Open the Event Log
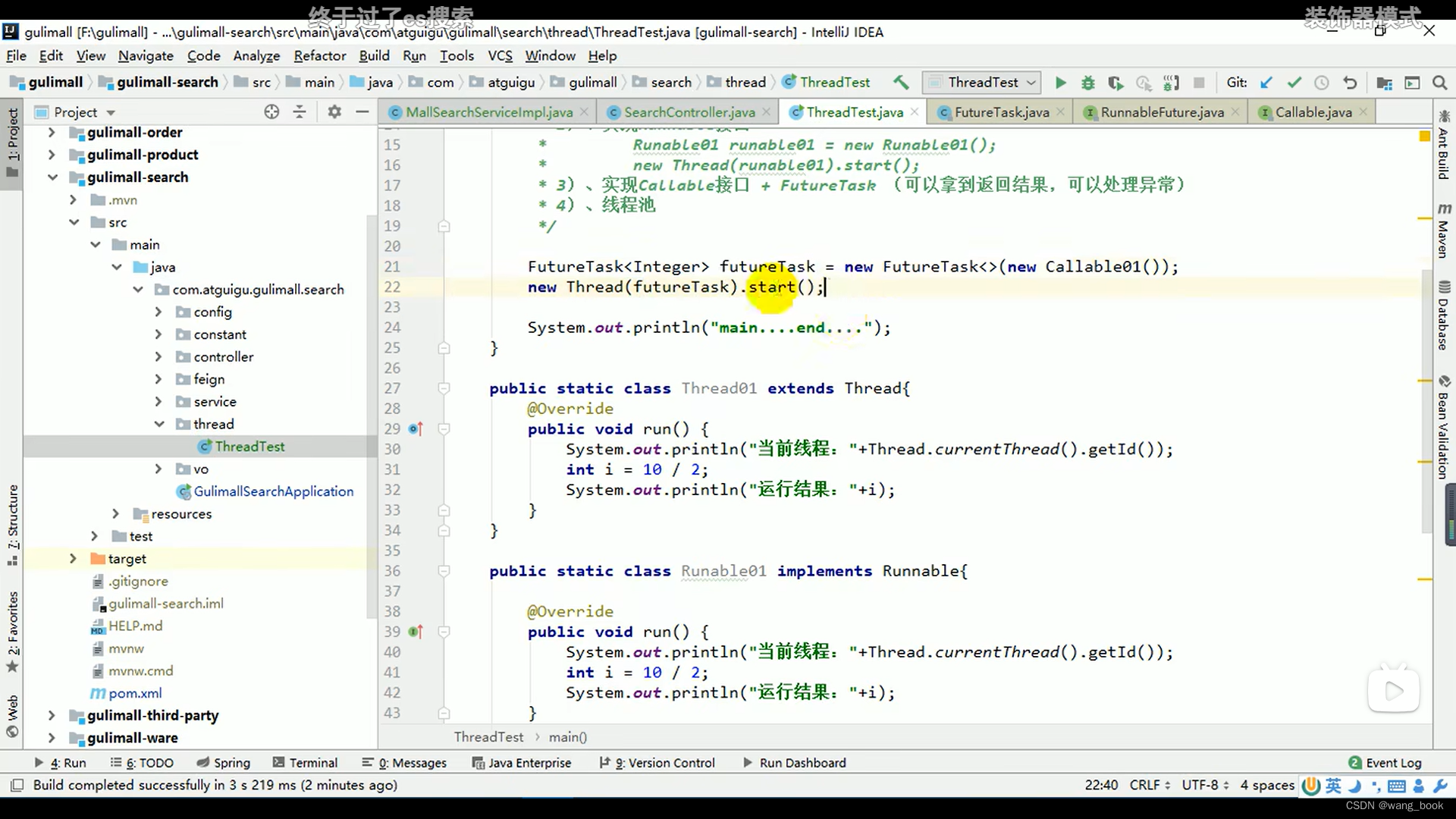Screen dimensions: 1456x819 tap(1385, 763)
